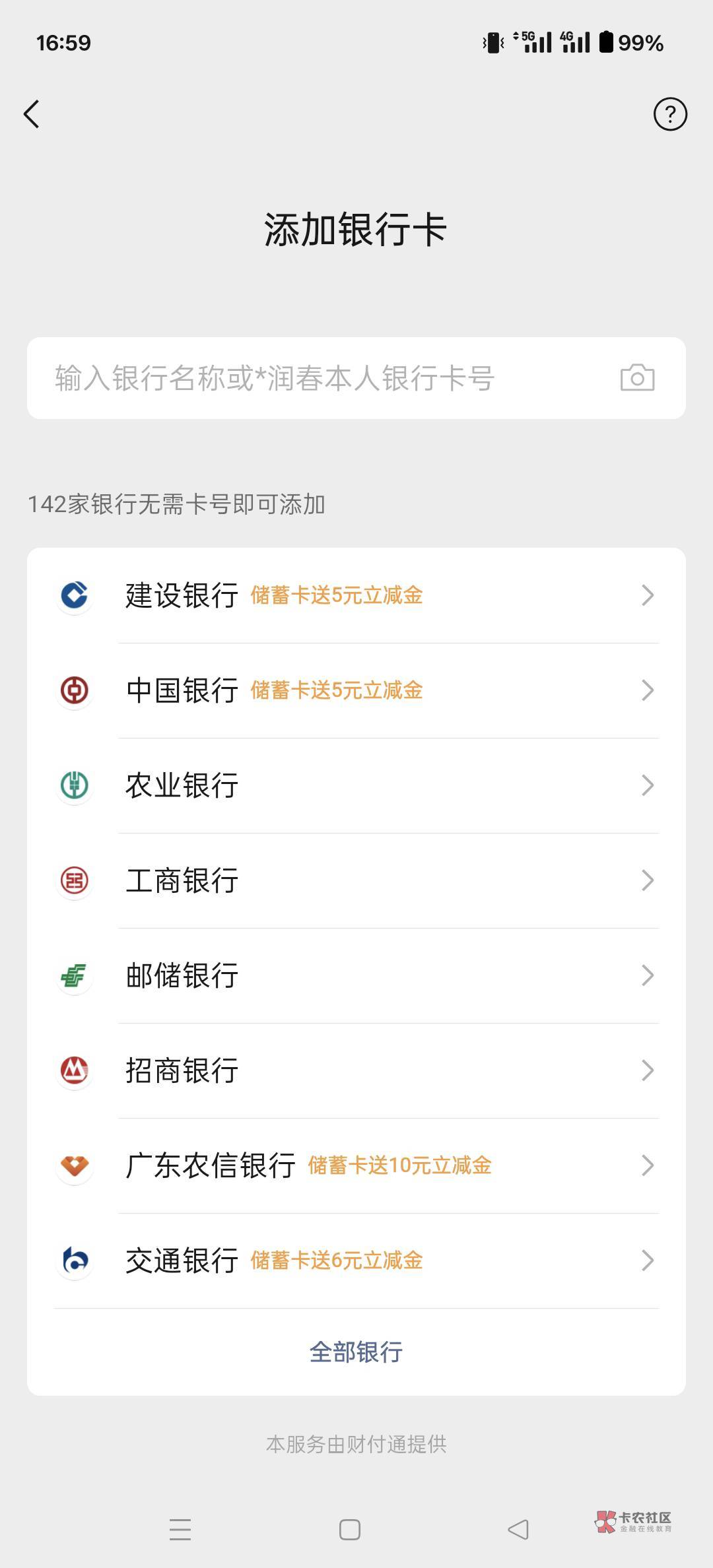Tap the 交通银行 logo icon
This screenshot has width=713, height=1568.
coord(75,1260)
